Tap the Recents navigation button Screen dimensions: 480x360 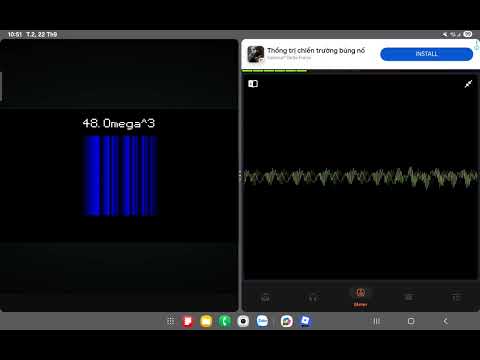pyautogui.click(x=376, y=321)
